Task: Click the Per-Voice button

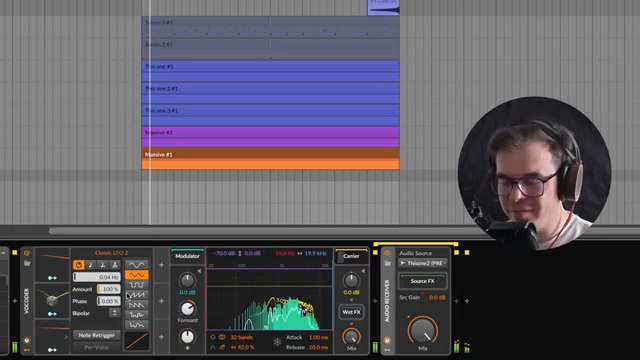Action: (97, 347)
